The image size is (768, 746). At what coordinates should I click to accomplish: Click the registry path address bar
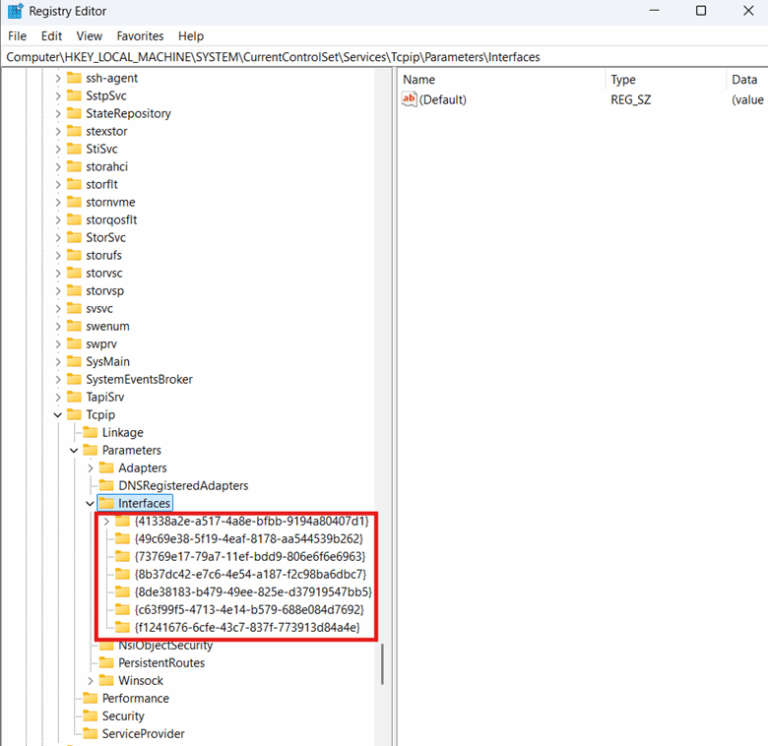(x=384, y=57)
